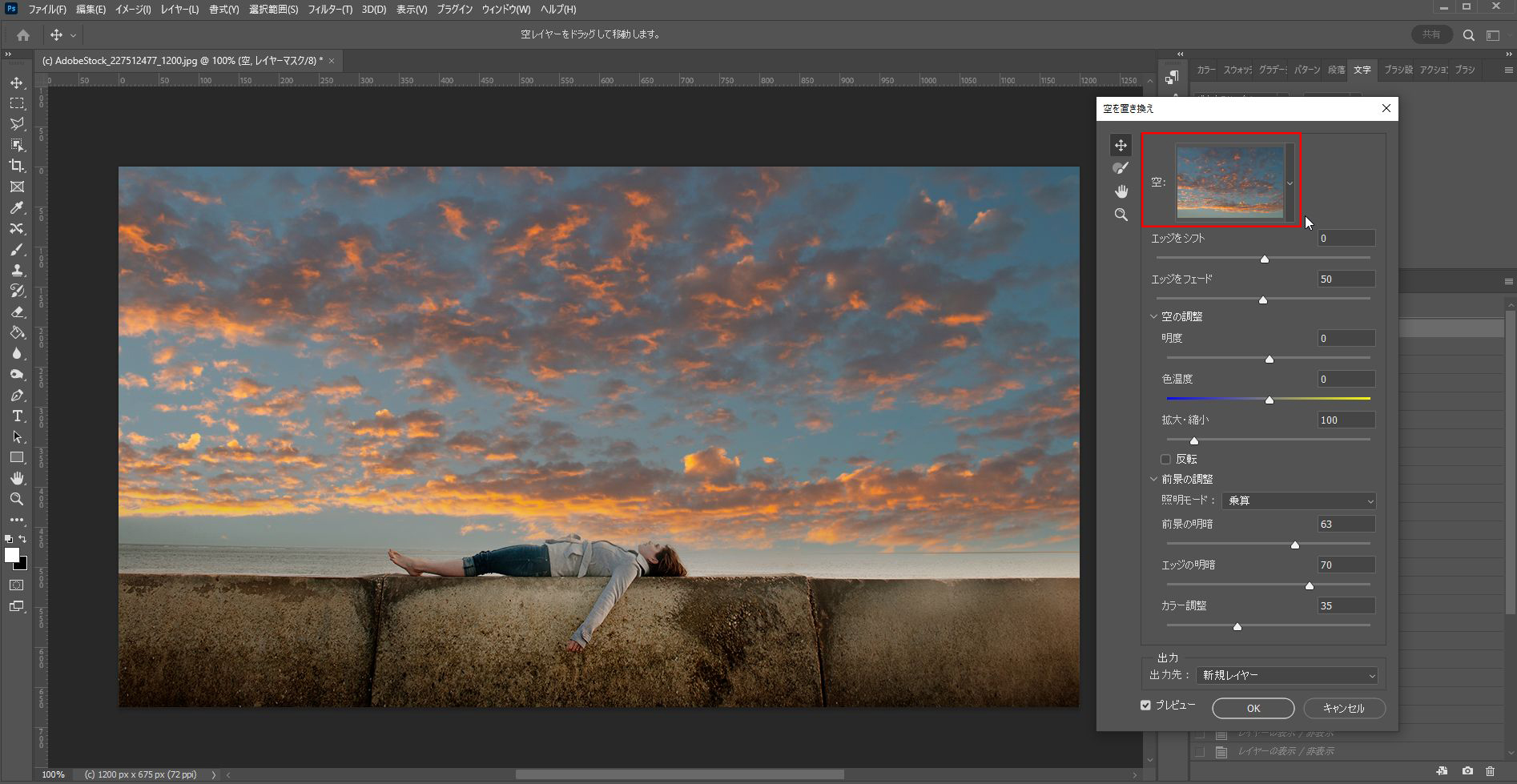Open the sky preset dropdown arrow
The height and width of the screenshot is (784, 1517).
pos(1290,183)
